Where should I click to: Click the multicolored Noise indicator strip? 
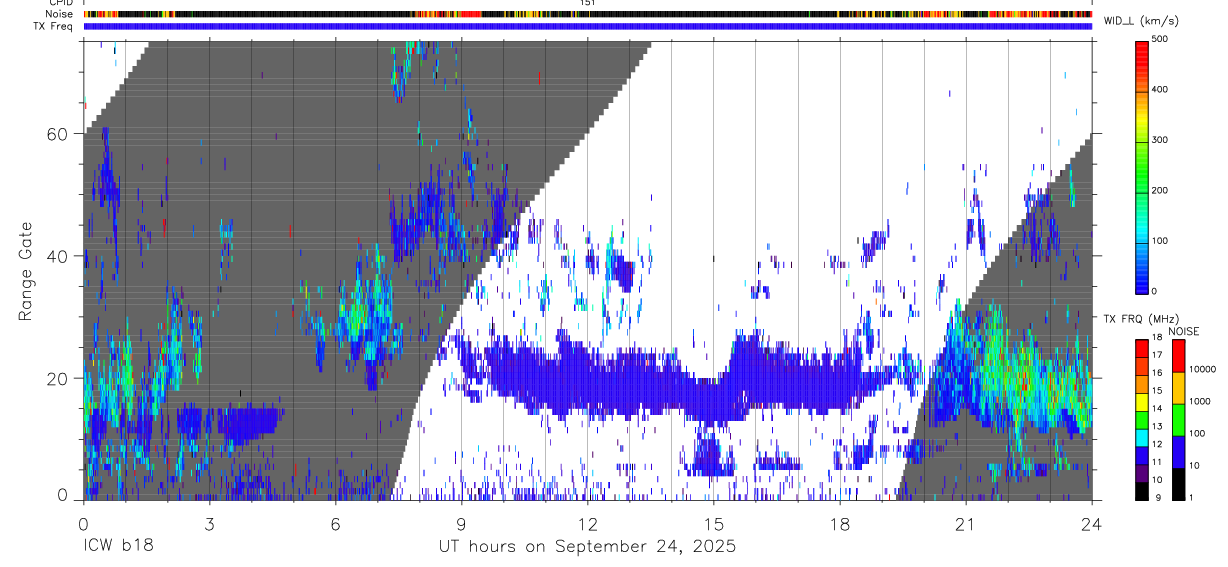point(587,14)
